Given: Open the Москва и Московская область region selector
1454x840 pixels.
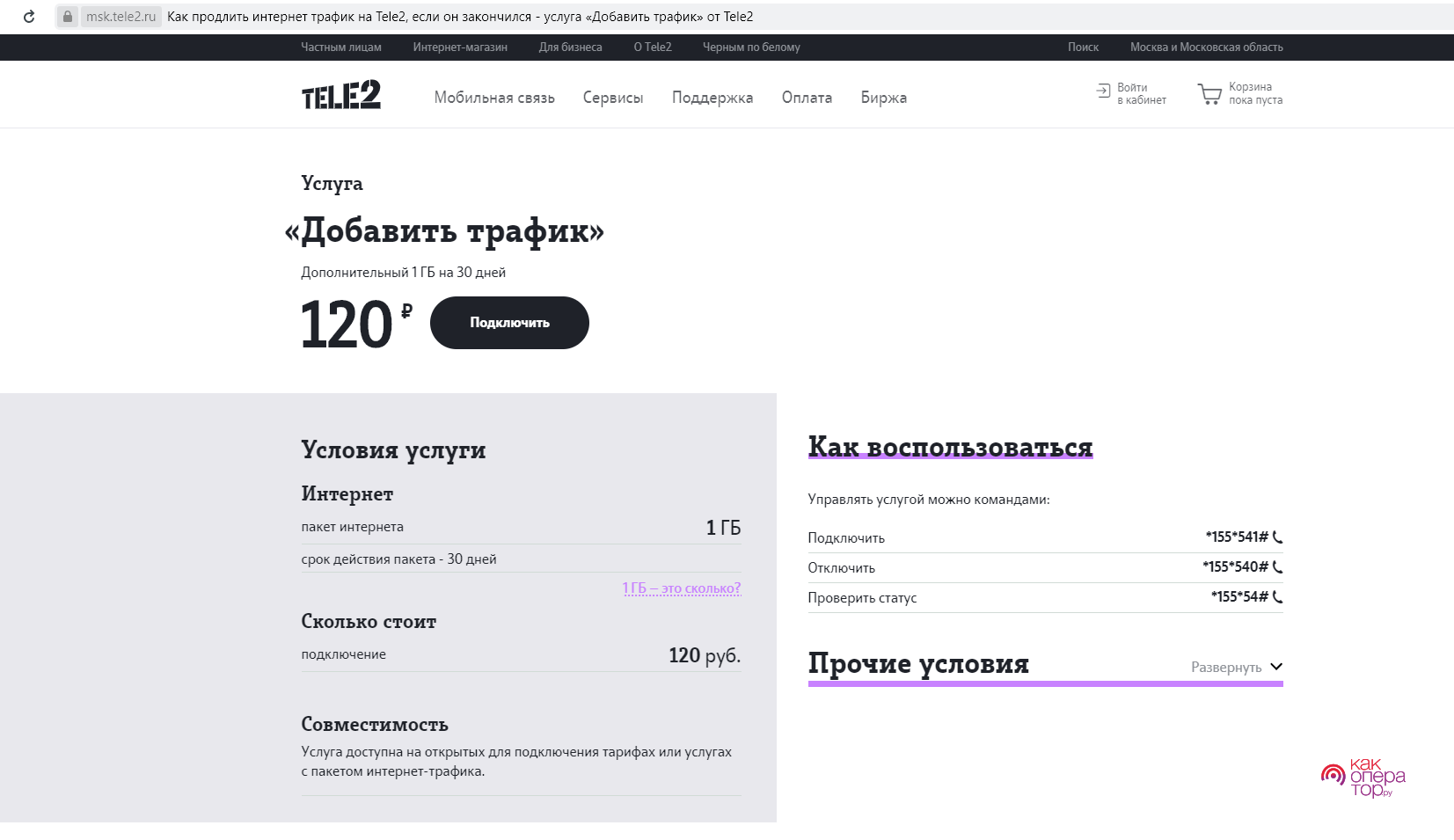Looking at the screenshot, I should coord(1206,47).
